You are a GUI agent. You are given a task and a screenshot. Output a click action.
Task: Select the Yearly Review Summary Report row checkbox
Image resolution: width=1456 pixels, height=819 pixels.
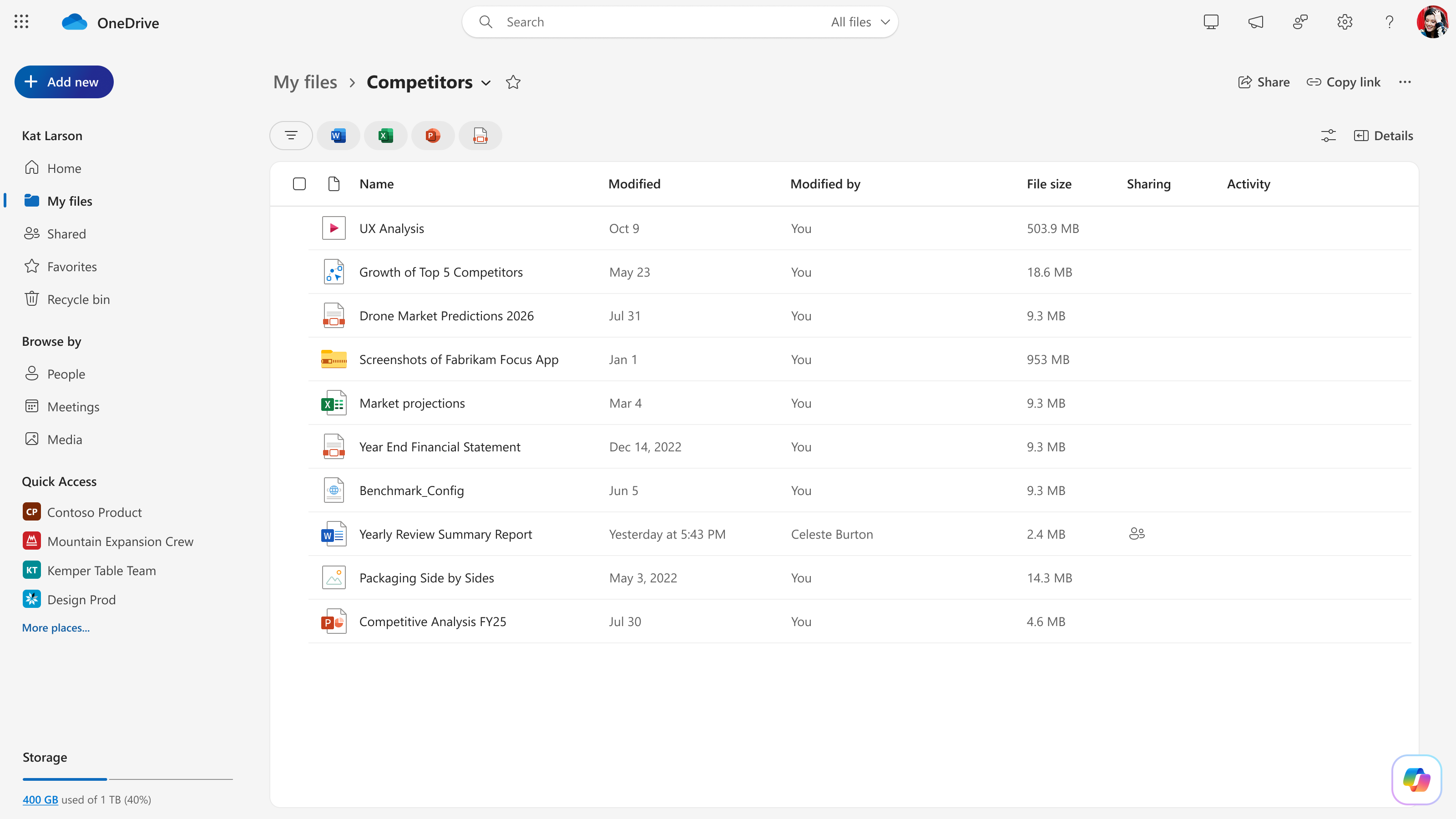pos(299,534)
